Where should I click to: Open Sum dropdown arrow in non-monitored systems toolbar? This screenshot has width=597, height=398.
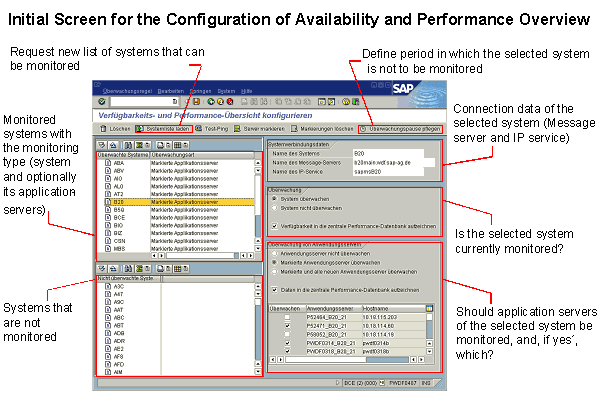click(x=147, y=269)
